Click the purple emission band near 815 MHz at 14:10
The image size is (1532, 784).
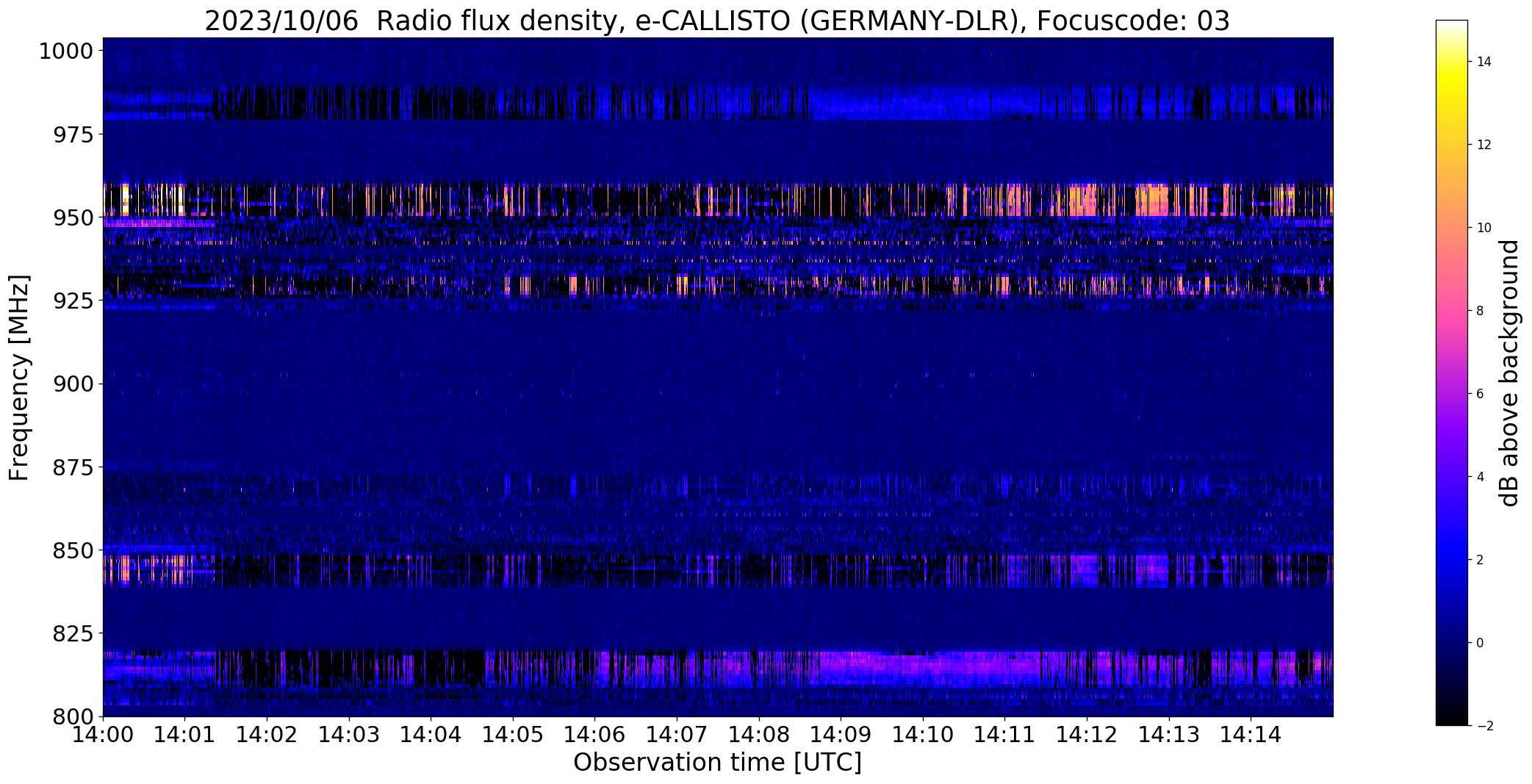tap(923, 666)
